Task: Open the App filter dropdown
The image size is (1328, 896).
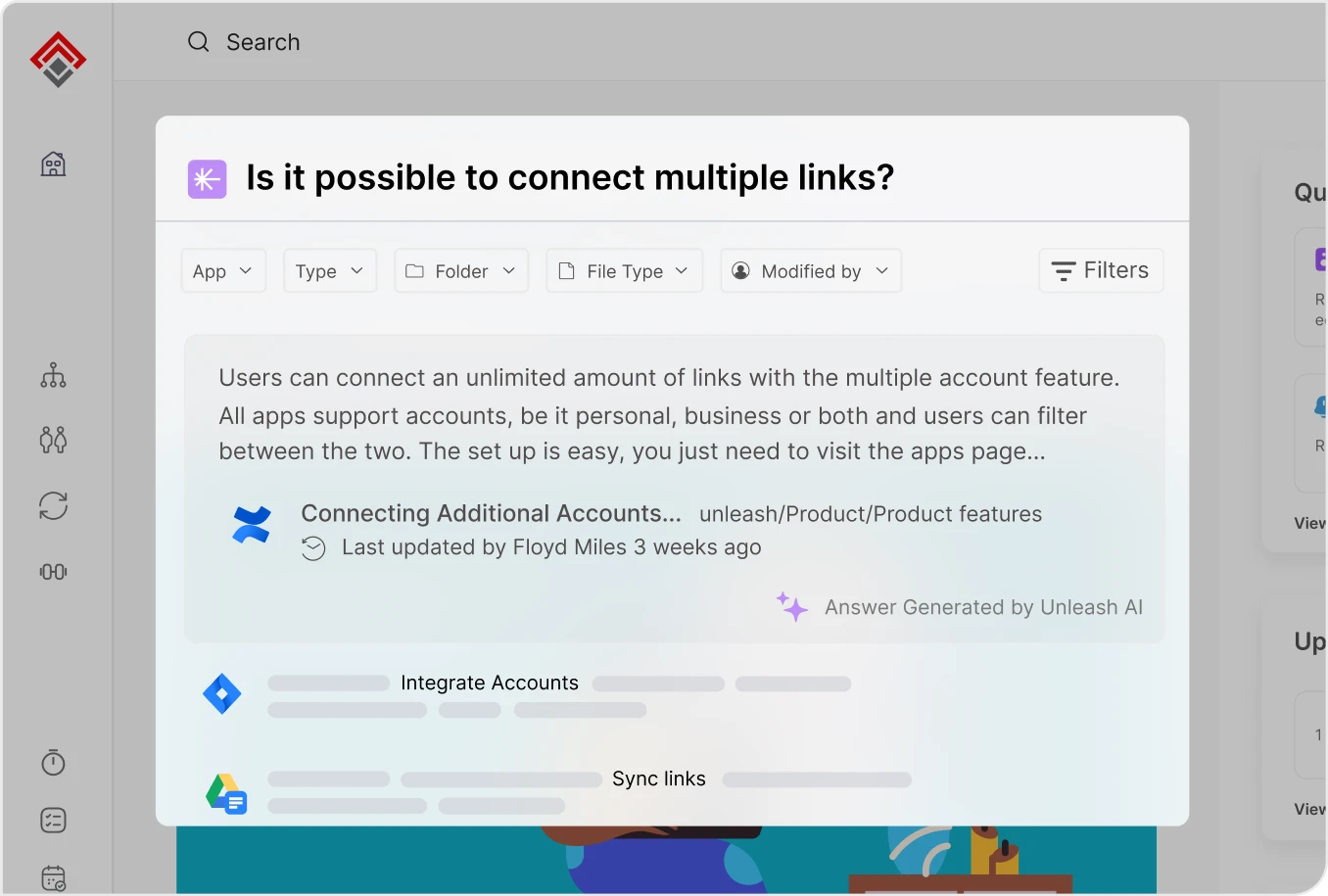Action: click(223, 270)
